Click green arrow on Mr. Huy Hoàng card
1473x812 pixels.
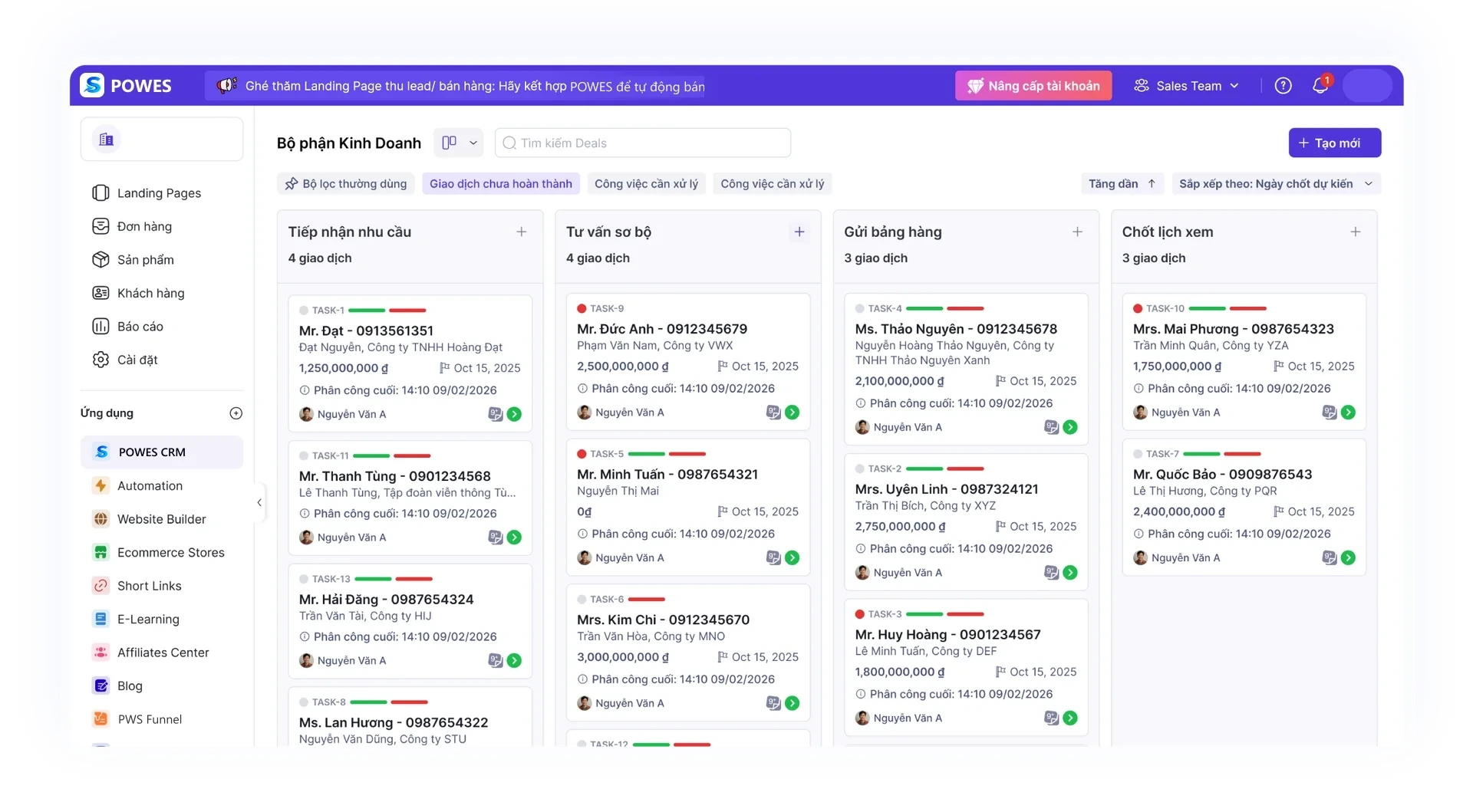(x=1070, y=718)
